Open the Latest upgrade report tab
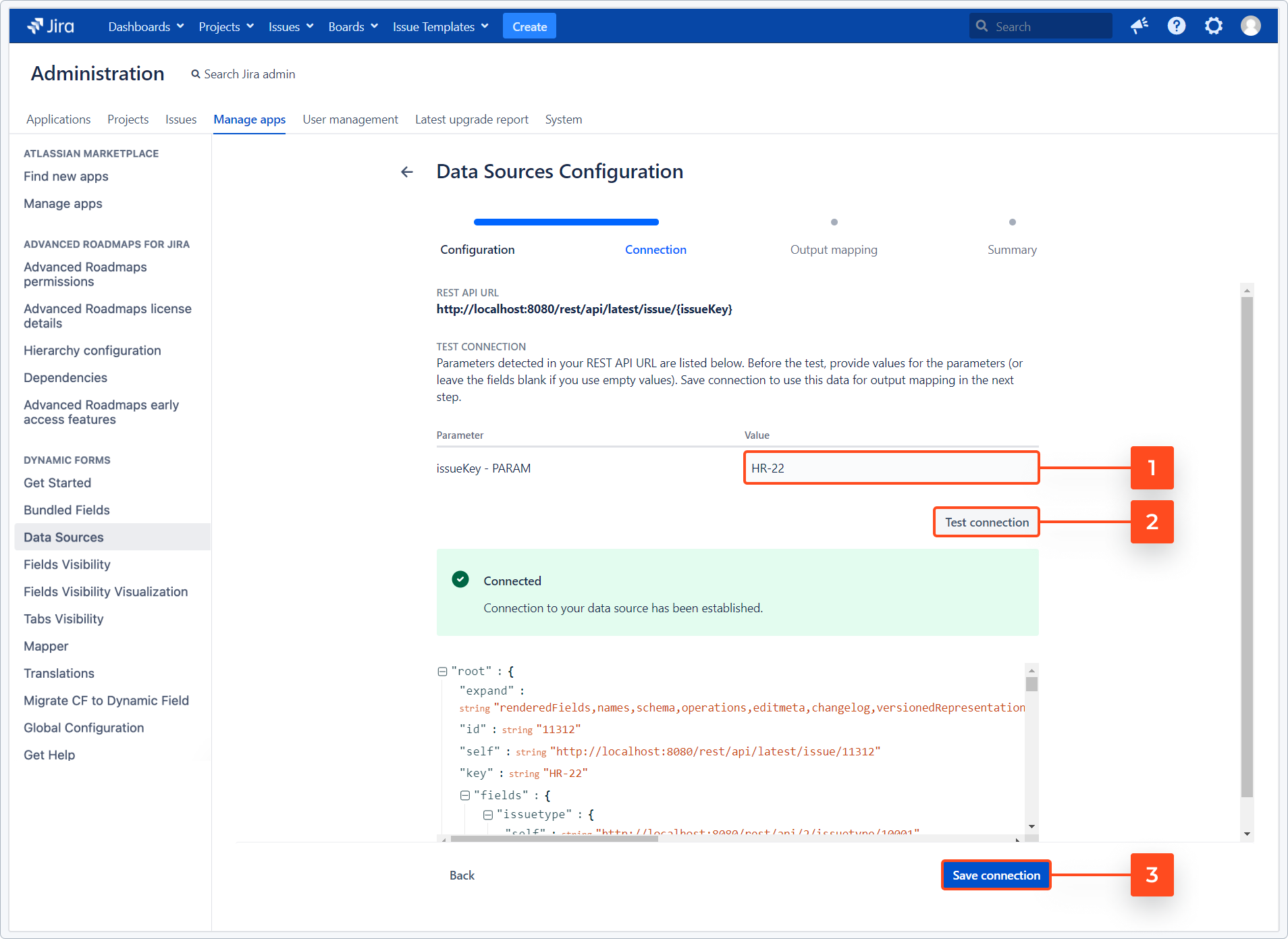This screenshot has width=1288, height=939. click(x=472, y=119)
